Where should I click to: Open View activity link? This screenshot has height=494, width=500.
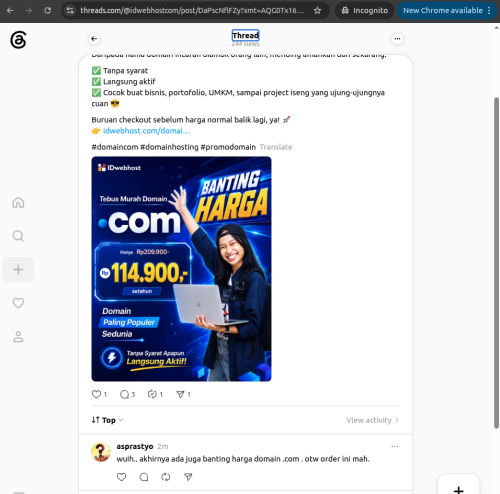coord(372,420)
